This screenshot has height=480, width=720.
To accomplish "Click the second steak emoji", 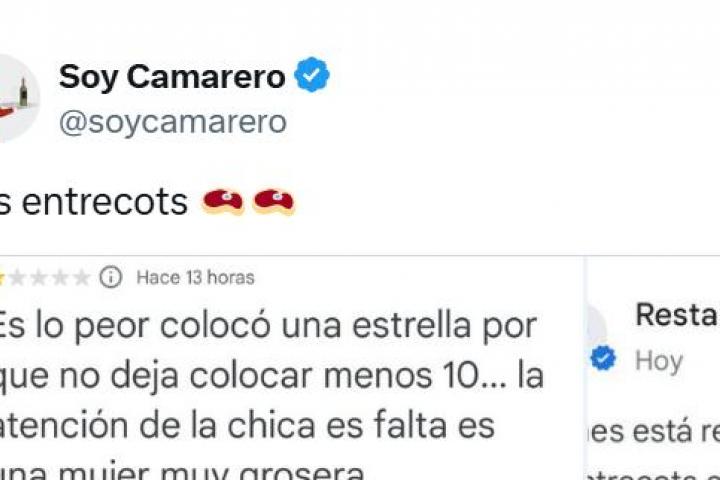I will [274, 201].
